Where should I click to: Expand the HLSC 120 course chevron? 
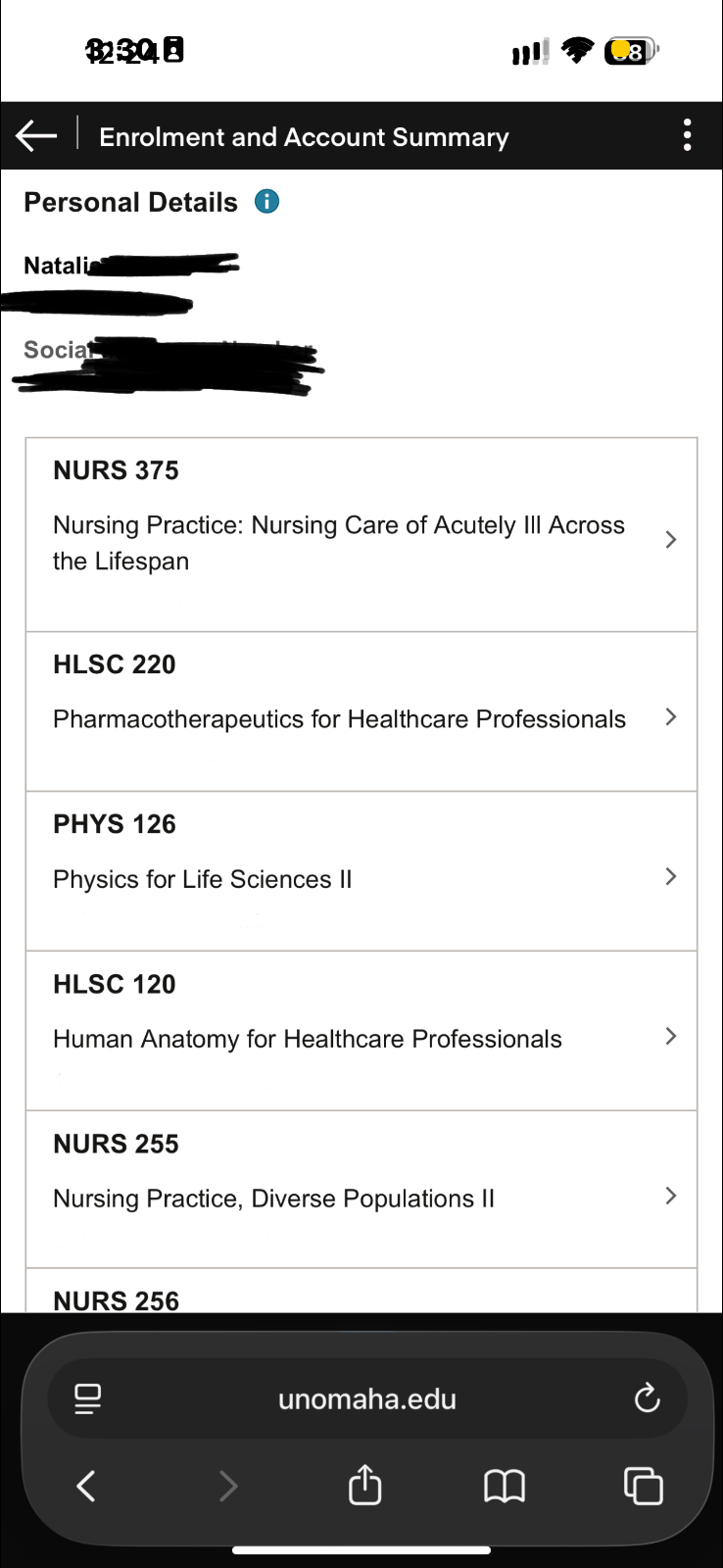671,1037
